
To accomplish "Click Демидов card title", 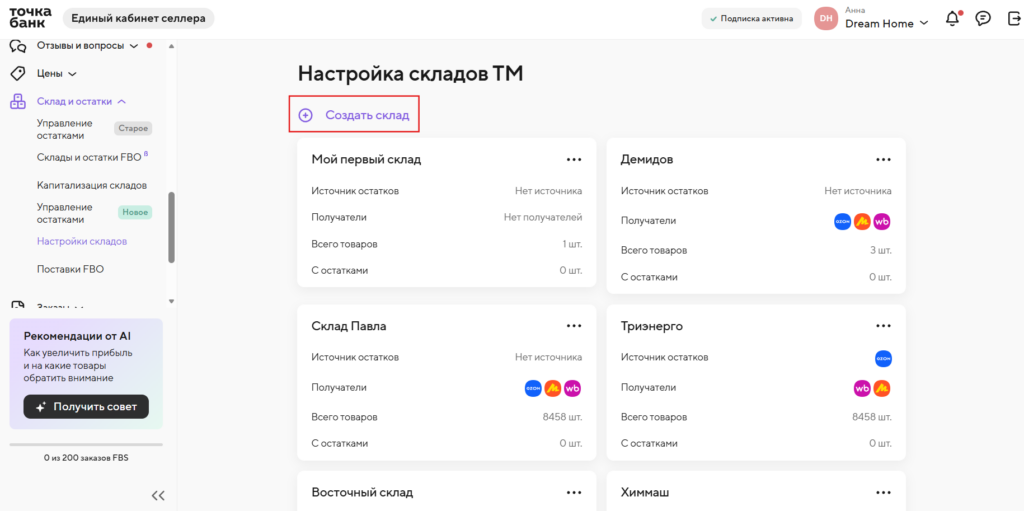I will coord(647,159).
